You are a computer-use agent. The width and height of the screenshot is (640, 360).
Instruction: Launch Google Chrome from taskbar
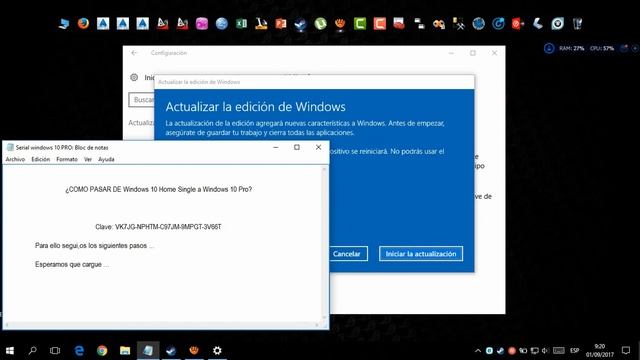(102, 351)
